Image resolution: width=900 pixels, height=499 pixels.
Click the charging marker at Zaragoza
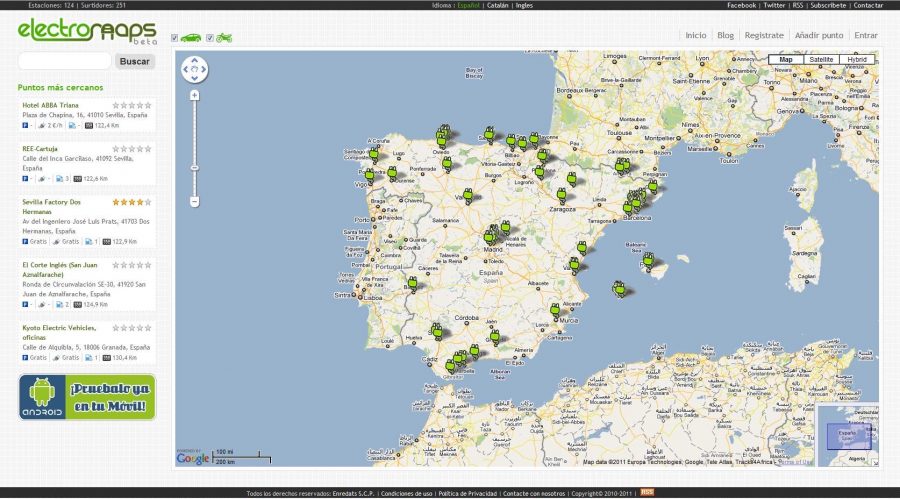tap(562, 196)
